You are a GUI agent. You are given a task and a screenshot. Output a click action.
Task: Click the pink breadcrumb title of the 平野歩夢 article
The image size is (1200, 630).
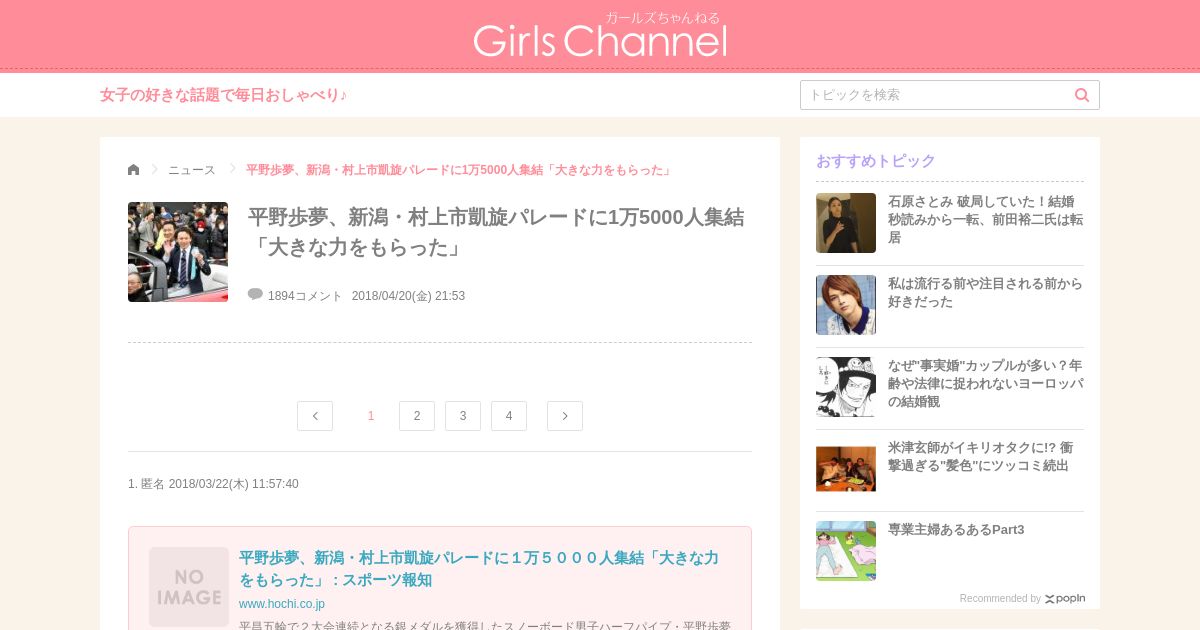pyautogui.click(x=460, y=170)
